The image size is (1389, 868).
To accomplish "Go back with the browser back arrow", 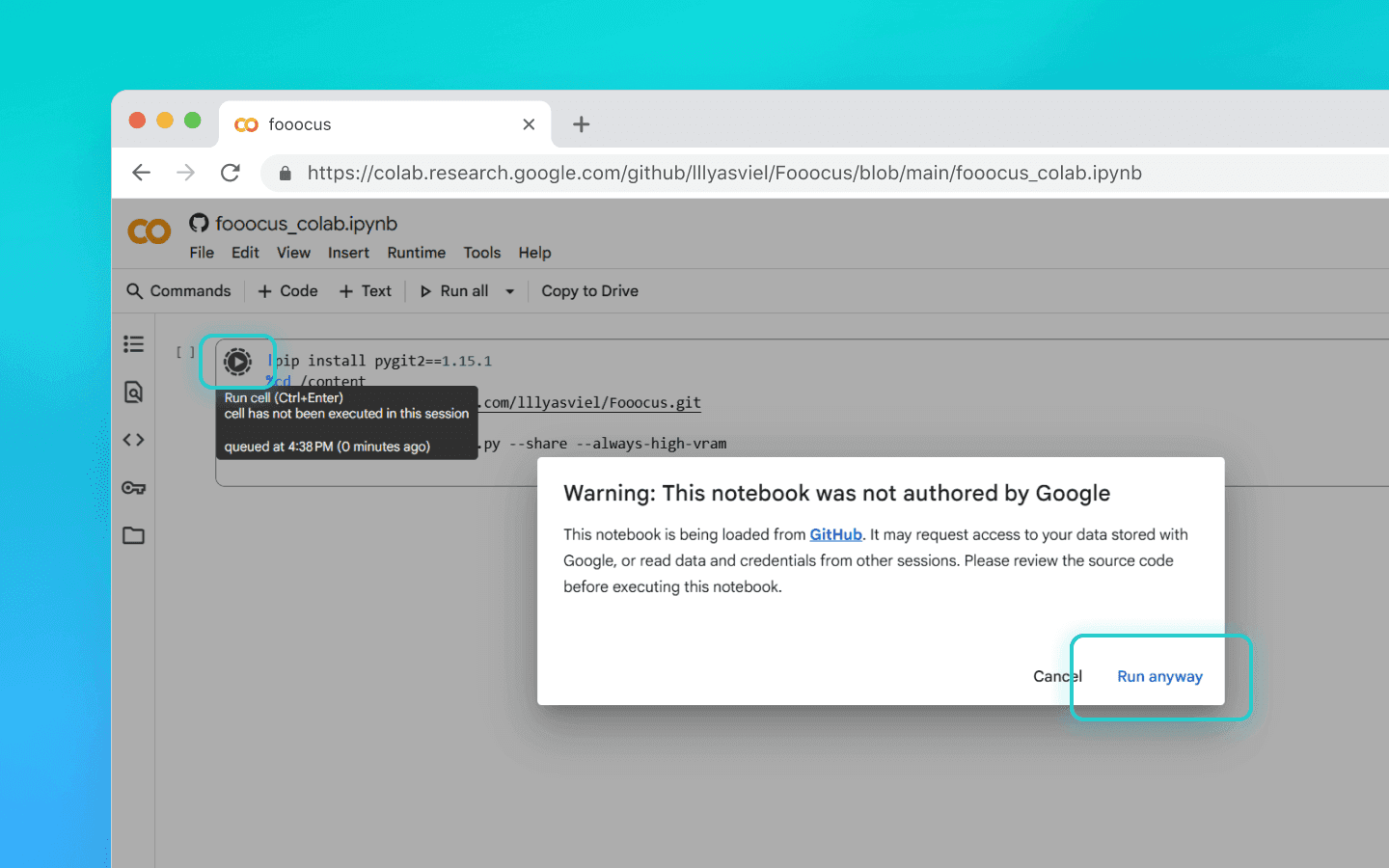I will click(x=142, y=173).
